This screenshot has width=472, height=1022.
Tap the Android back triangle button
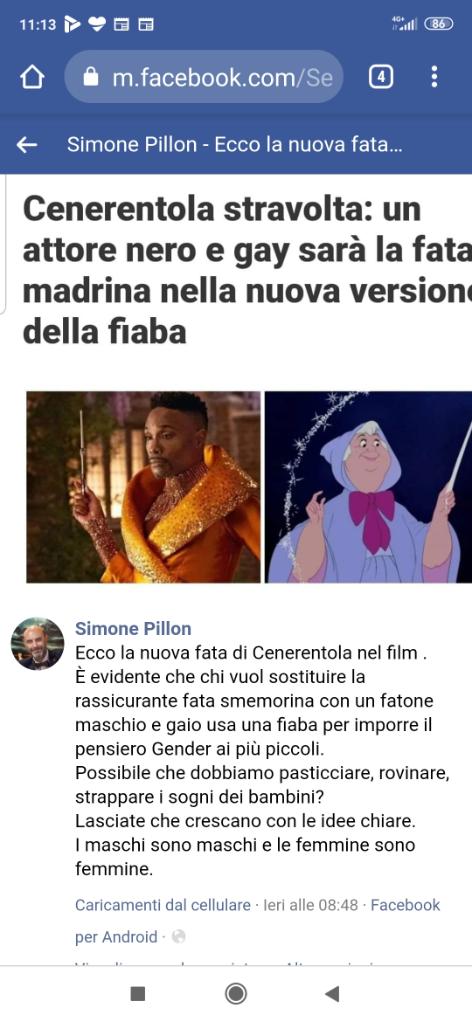coord(332,993)
